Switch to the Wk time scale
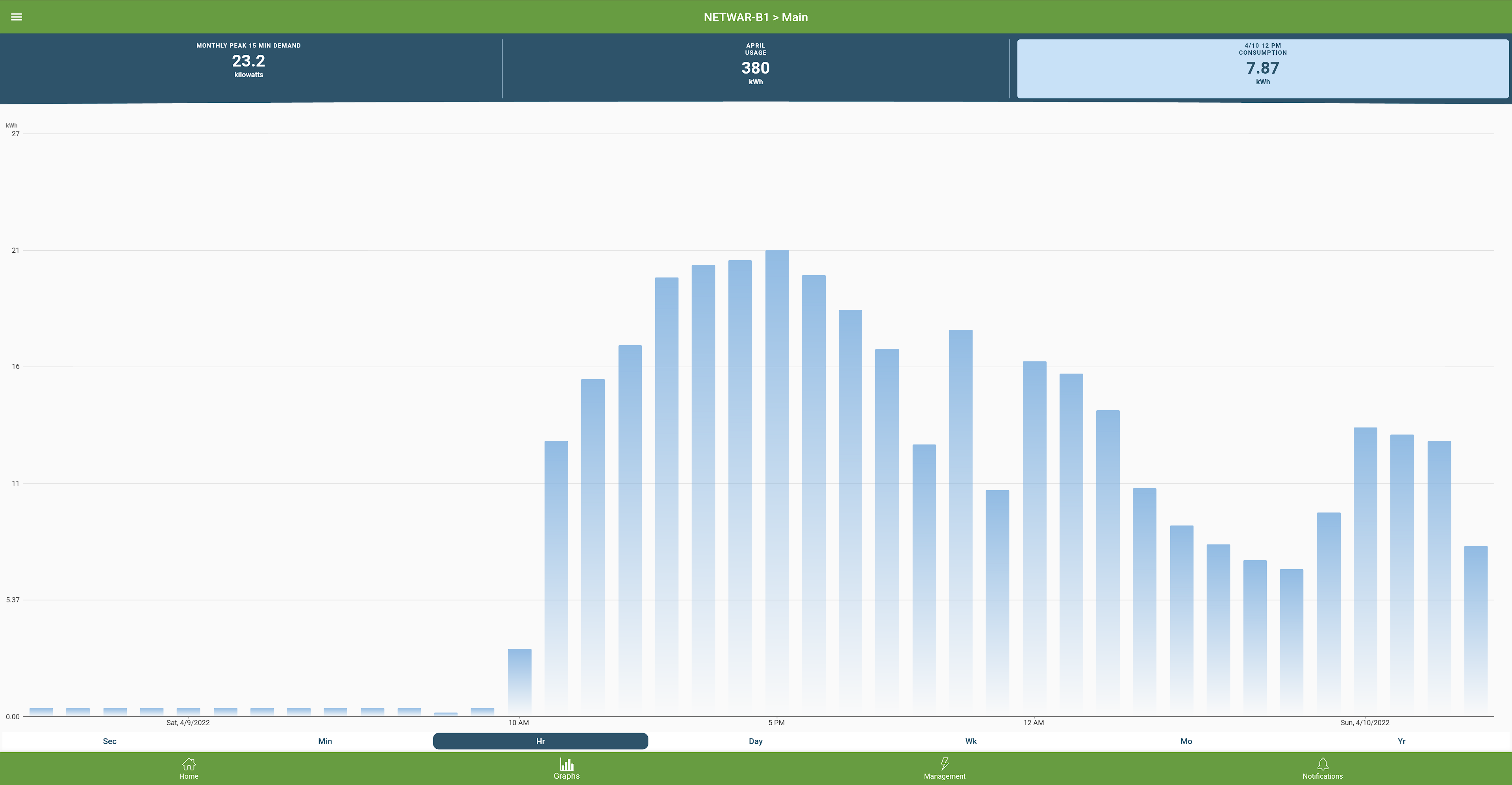The width and height of the screenshot is (1512, 785). click(971, 741)
